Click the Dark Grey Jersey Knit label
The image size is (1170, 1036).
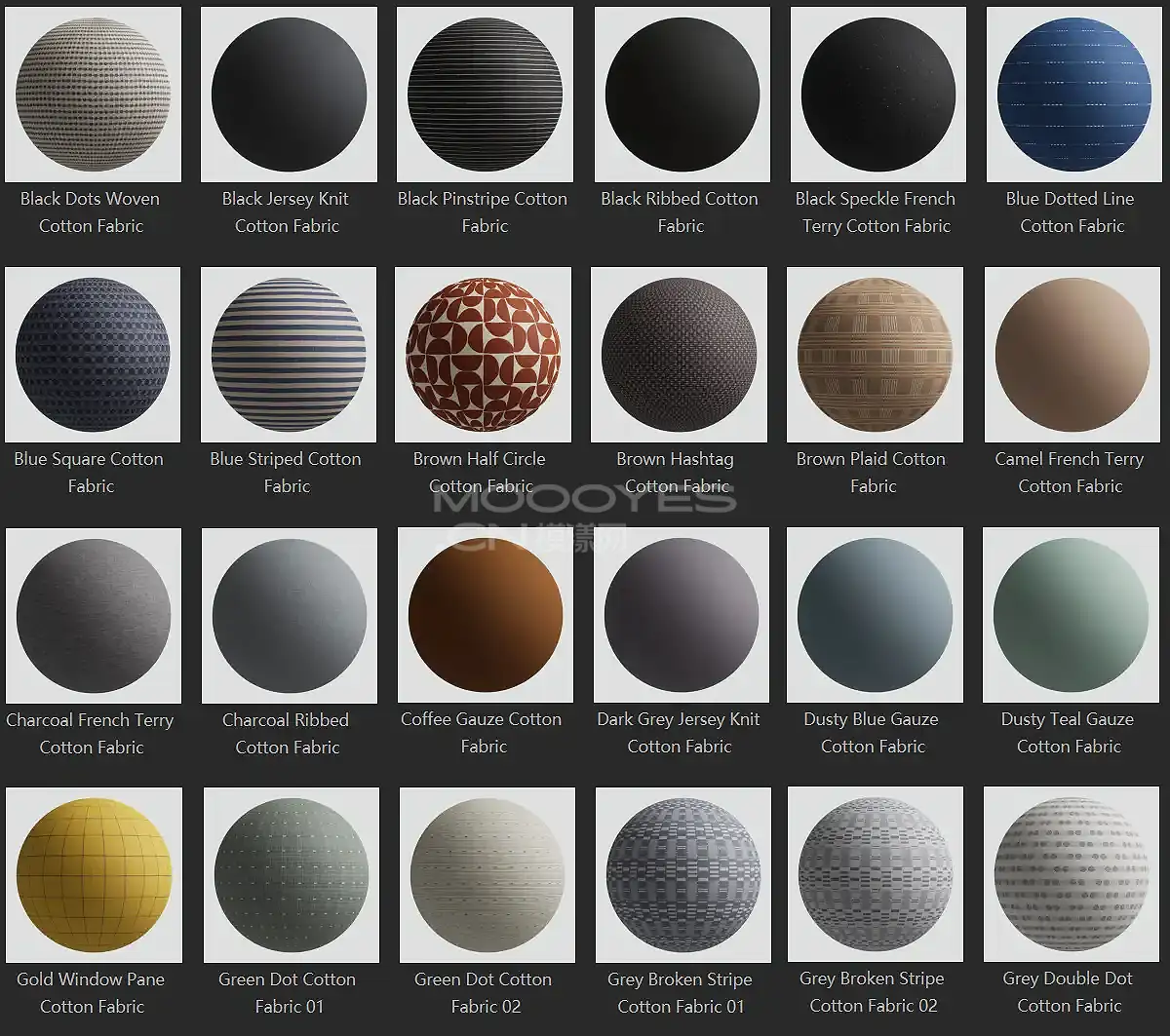pos(679,733)
